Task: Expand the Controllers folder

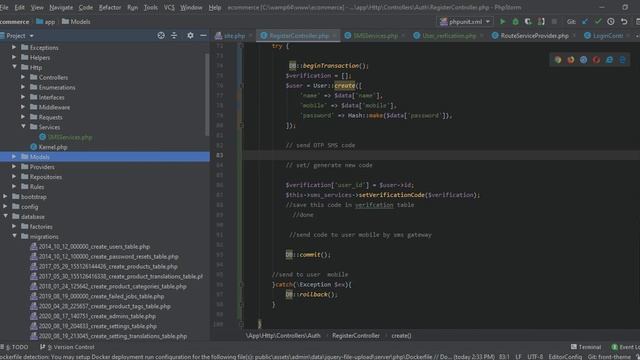Action: (x=23, y=77)
